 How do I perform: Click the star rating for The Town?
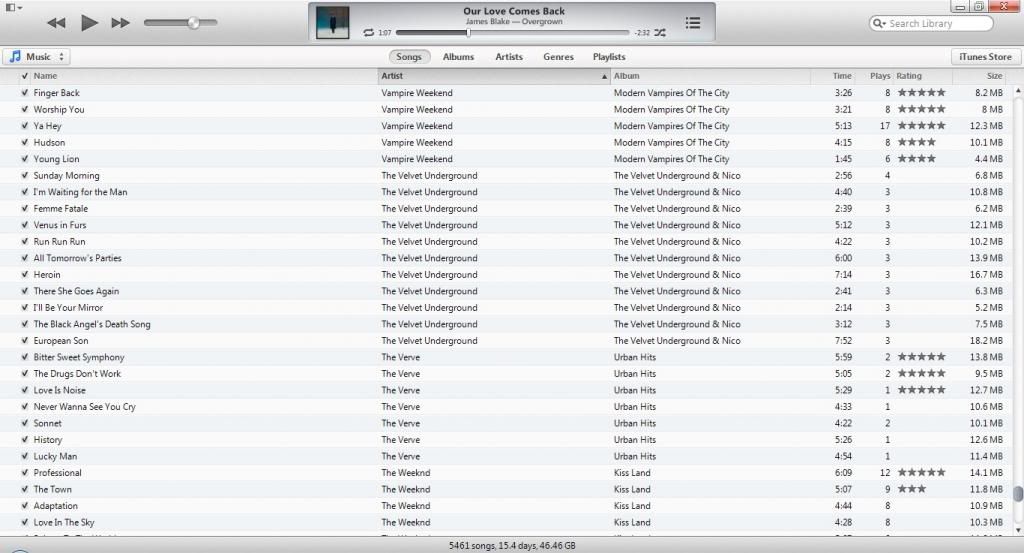point(912,489)
